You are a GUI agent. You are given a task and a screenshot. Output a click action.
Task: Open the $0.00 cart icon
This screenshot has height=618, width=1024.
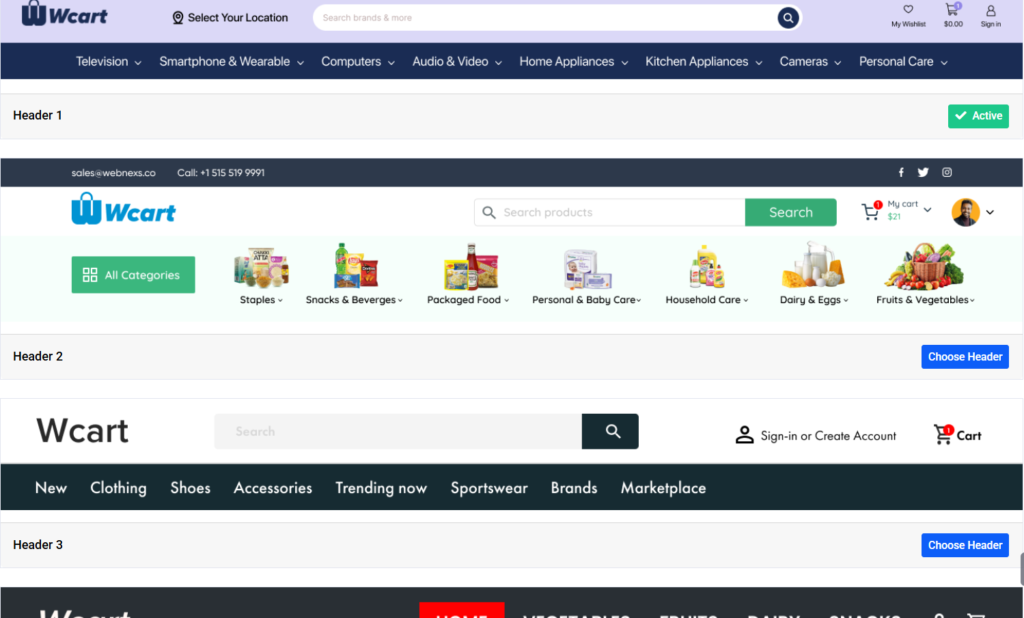[952, 9]
